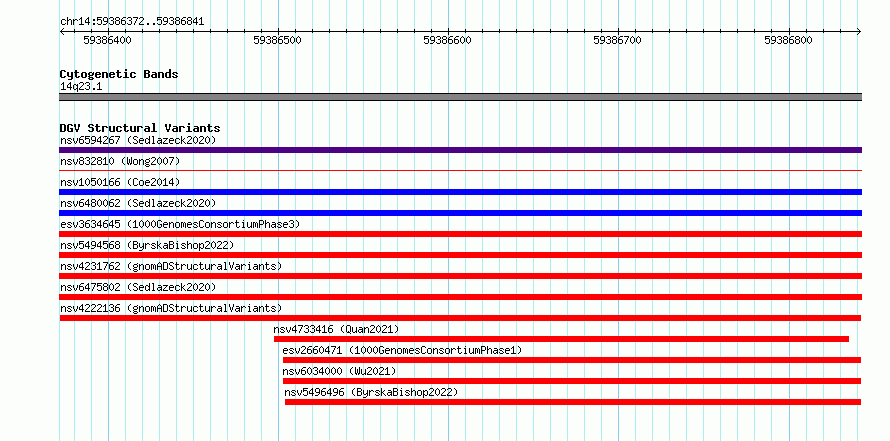Click the red nsv6475802 variant bar
This screenshot has height=441, width=890.
(x=460, y=297)
